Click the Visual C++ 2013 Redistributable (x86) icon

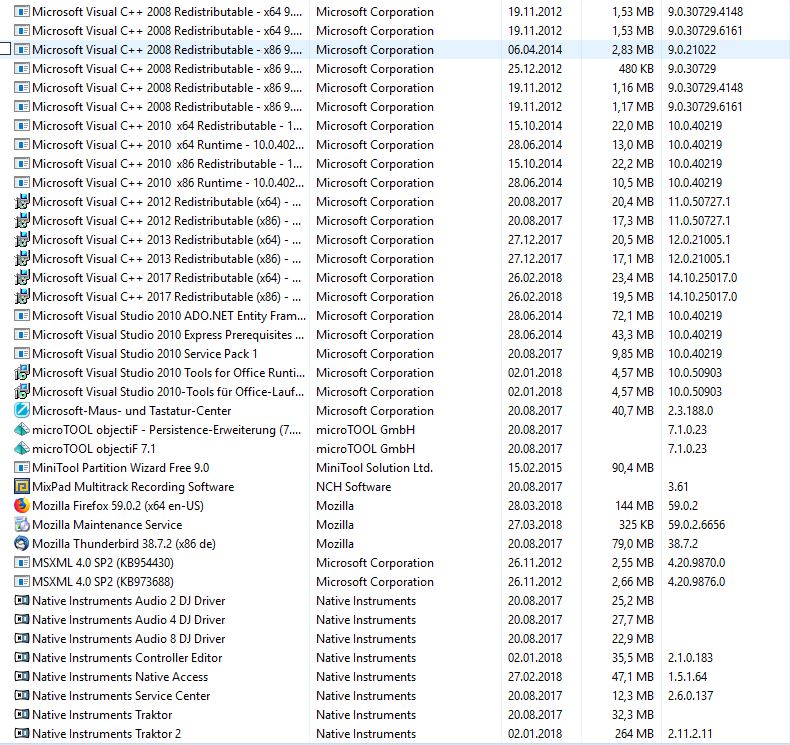pyautogui.click(x=22, y=258)
